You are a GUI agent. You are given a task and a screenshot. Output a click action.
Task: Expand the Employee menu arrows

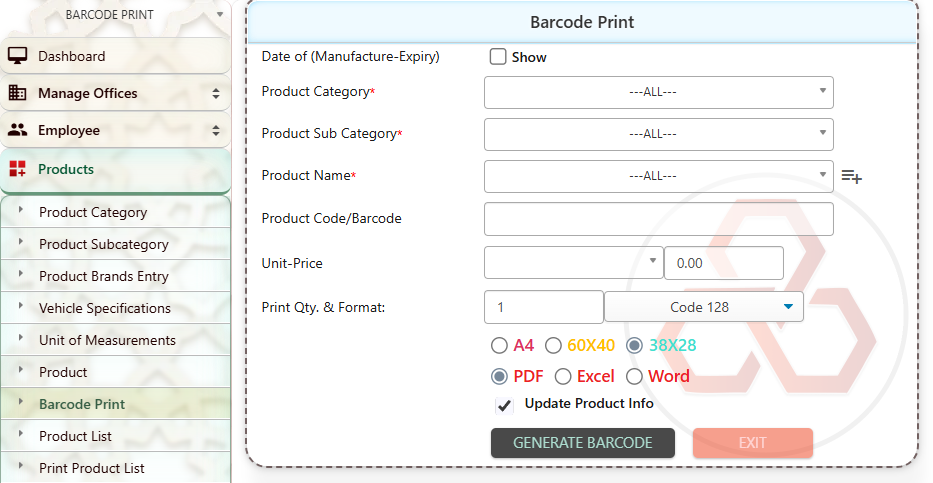[x=216, y=130]
